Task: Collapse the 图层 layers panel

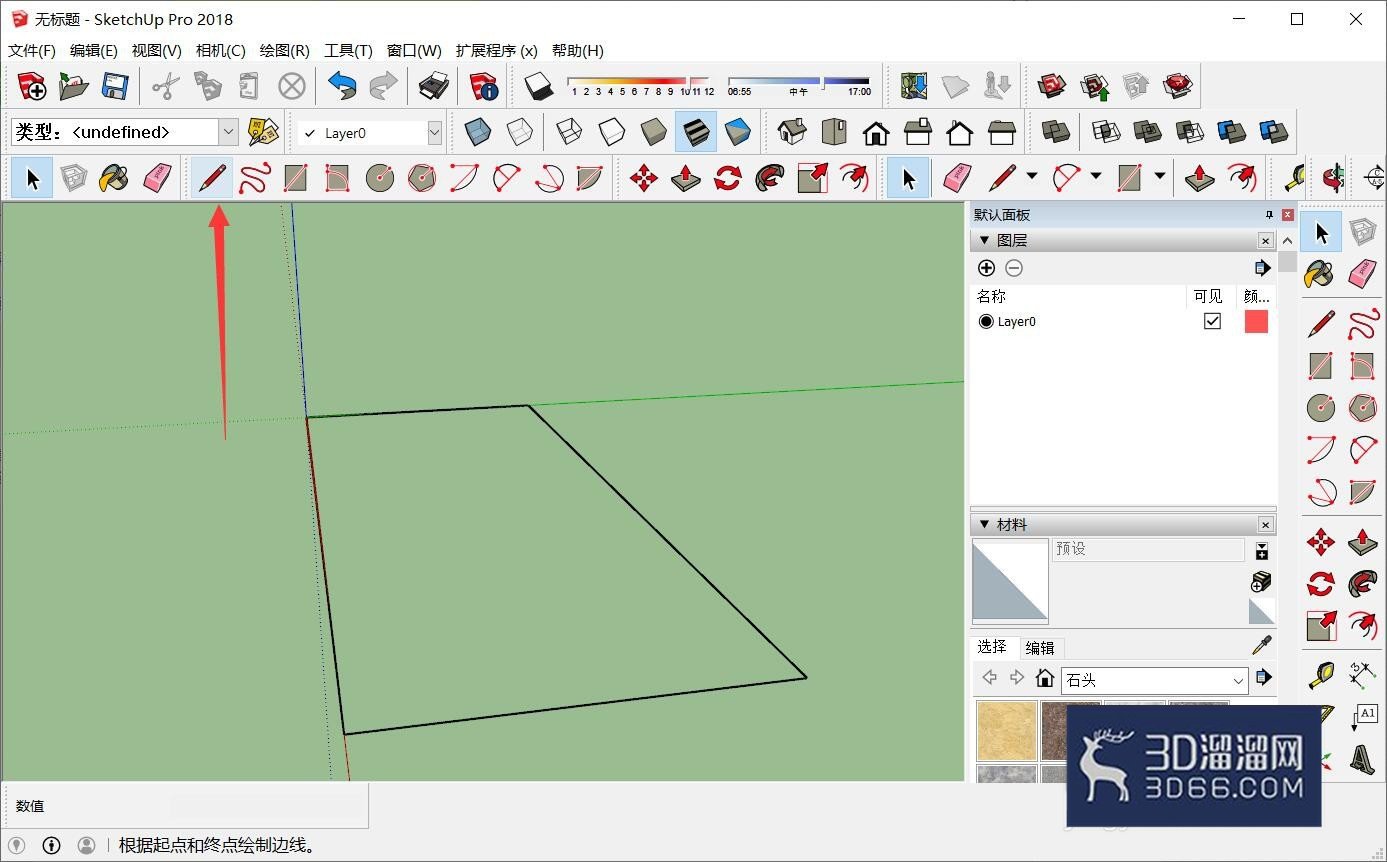Action: pyautogui.click(x=984, y=241)
